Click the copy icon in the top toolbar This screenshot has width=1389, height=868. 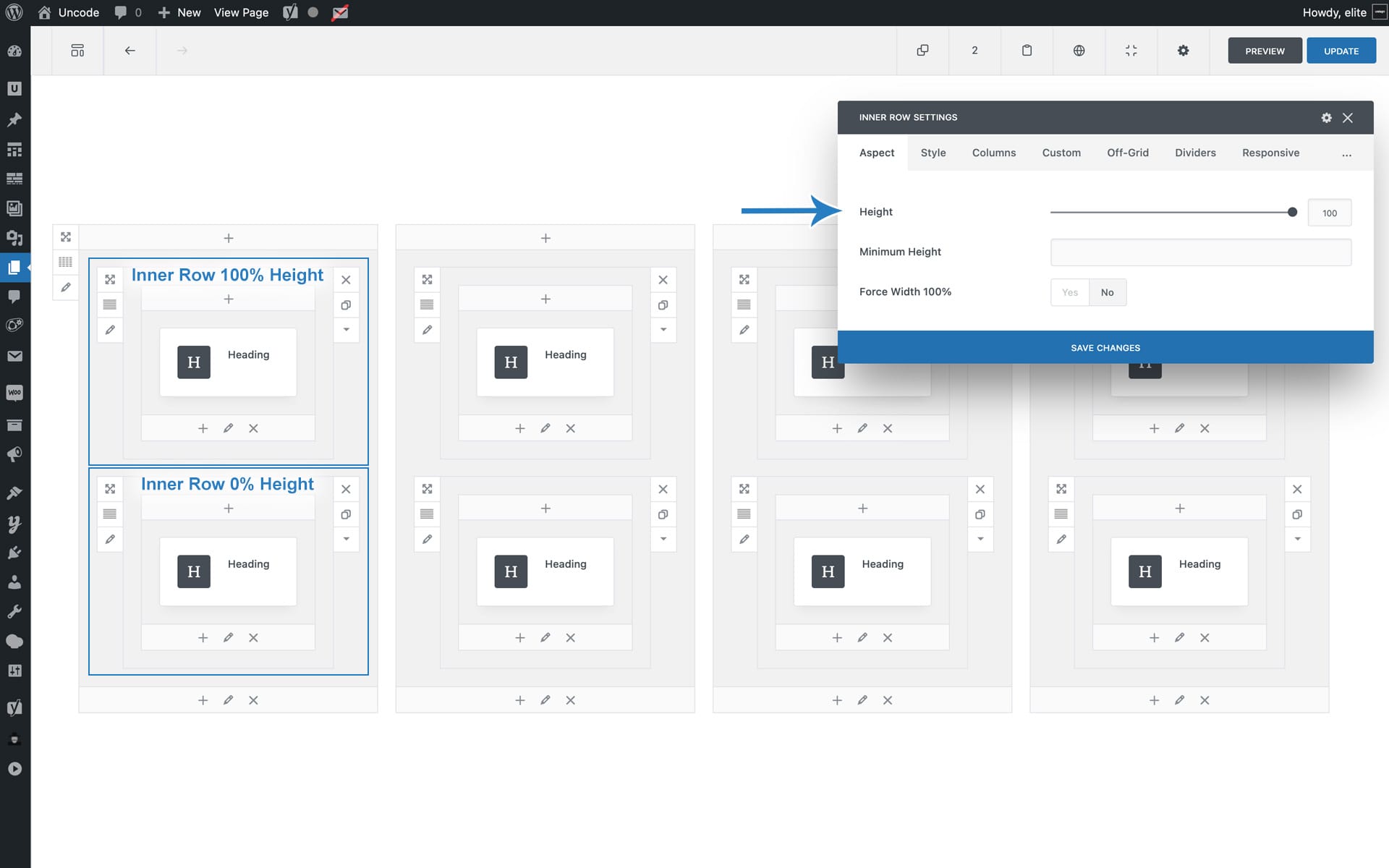click(x=922, y=51)
